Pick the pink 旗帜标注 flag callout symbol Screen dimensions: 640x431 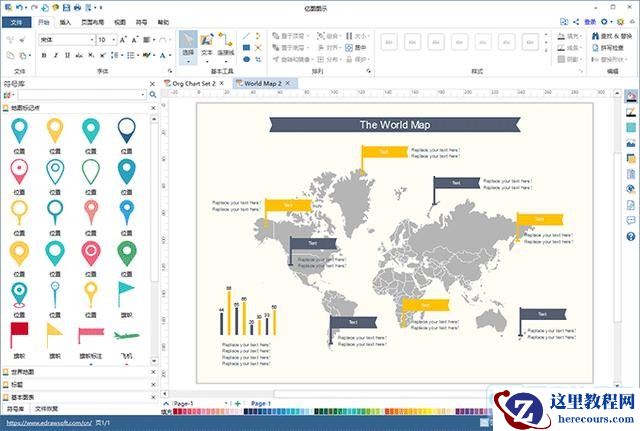(x=91, y=335)
